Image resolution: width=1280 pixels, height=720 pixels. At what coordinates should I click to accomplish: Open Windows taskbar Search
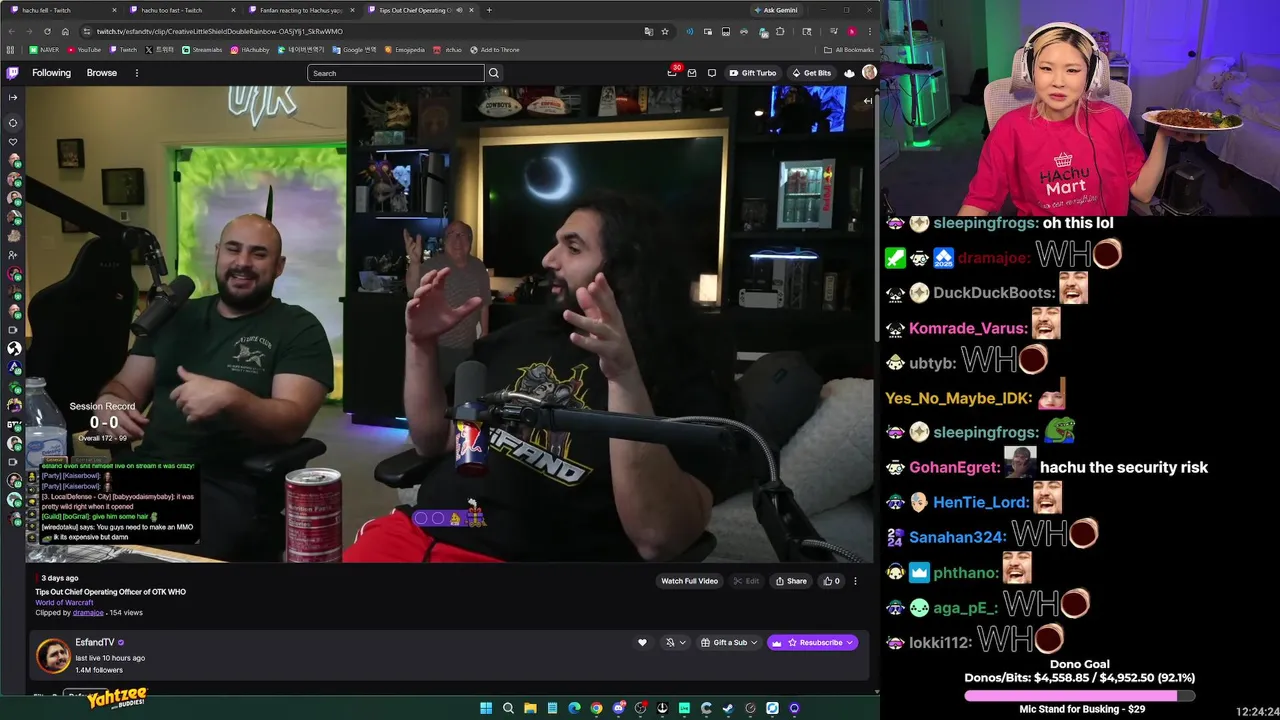(x=508, y=708)
